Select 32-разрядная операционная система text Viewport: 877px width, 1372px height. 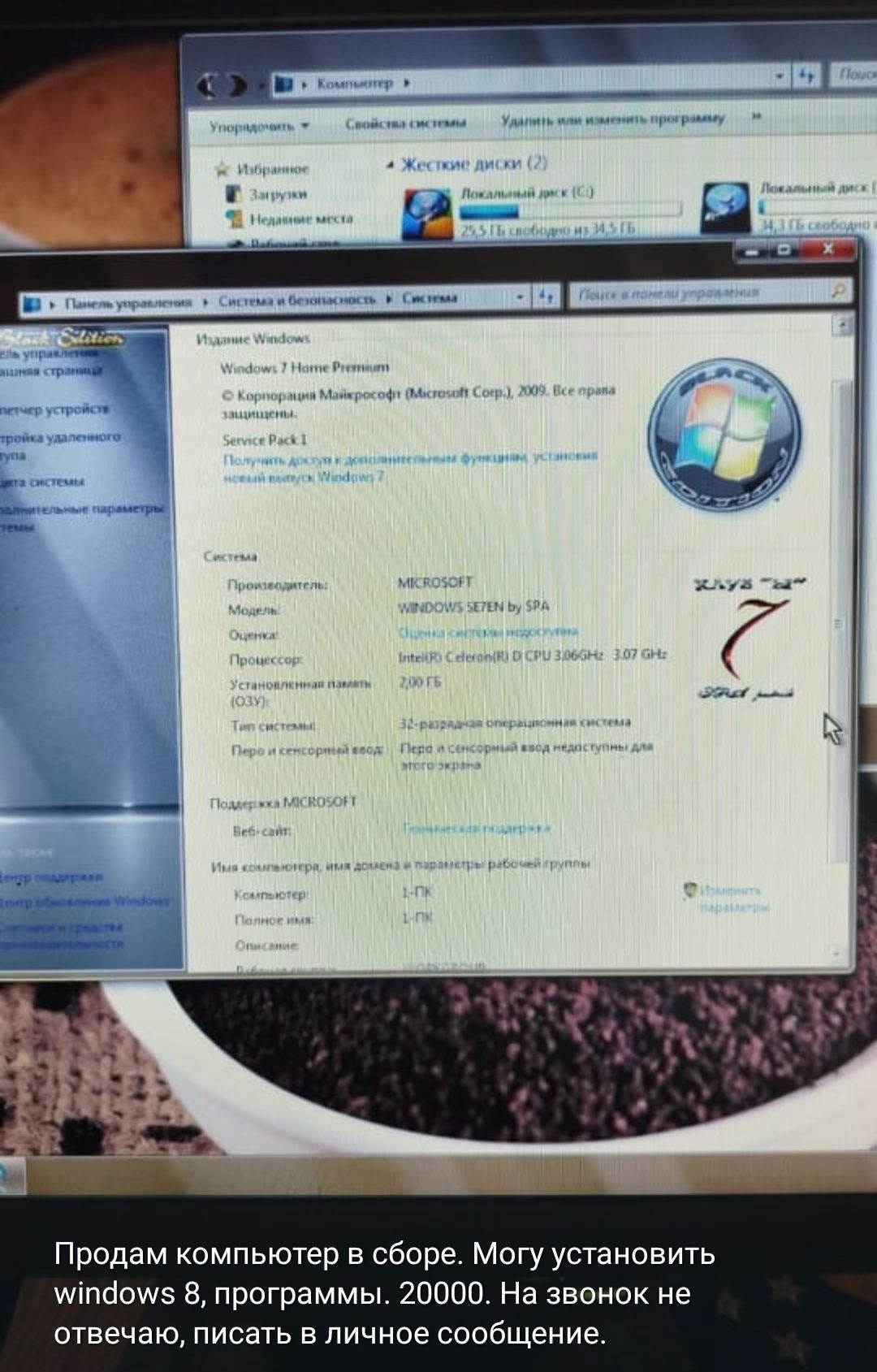point(515,722)
